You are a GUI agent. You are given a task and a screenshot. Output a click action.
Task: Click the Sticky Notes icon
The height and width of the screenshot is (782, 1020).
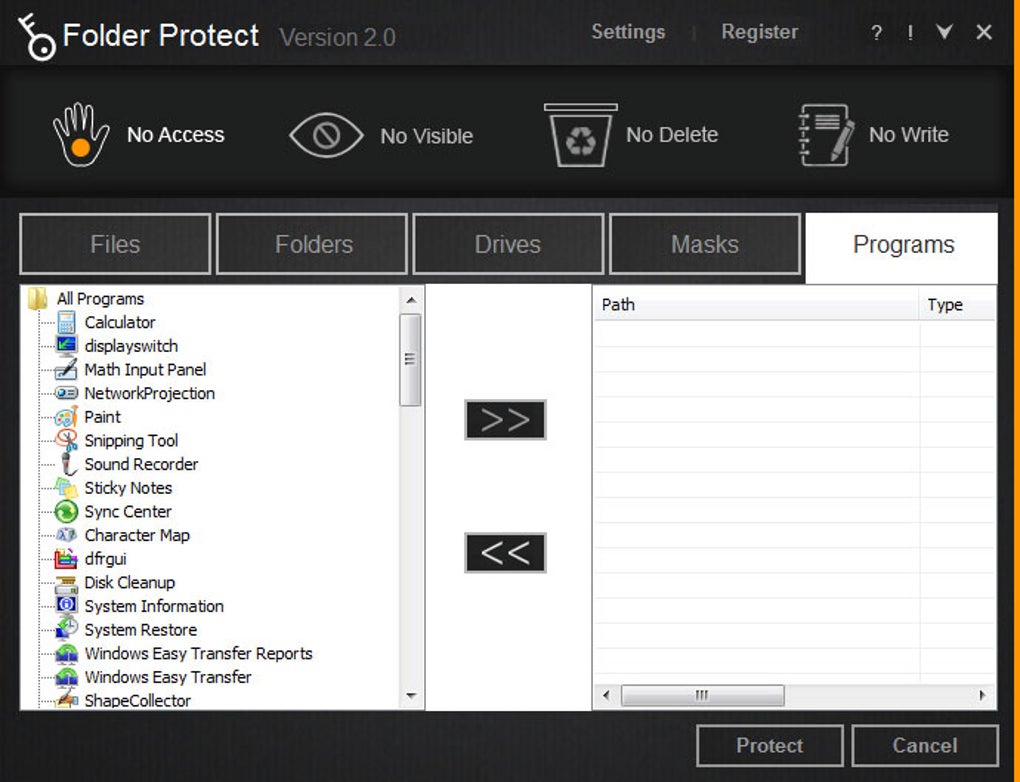click(66, 488)
